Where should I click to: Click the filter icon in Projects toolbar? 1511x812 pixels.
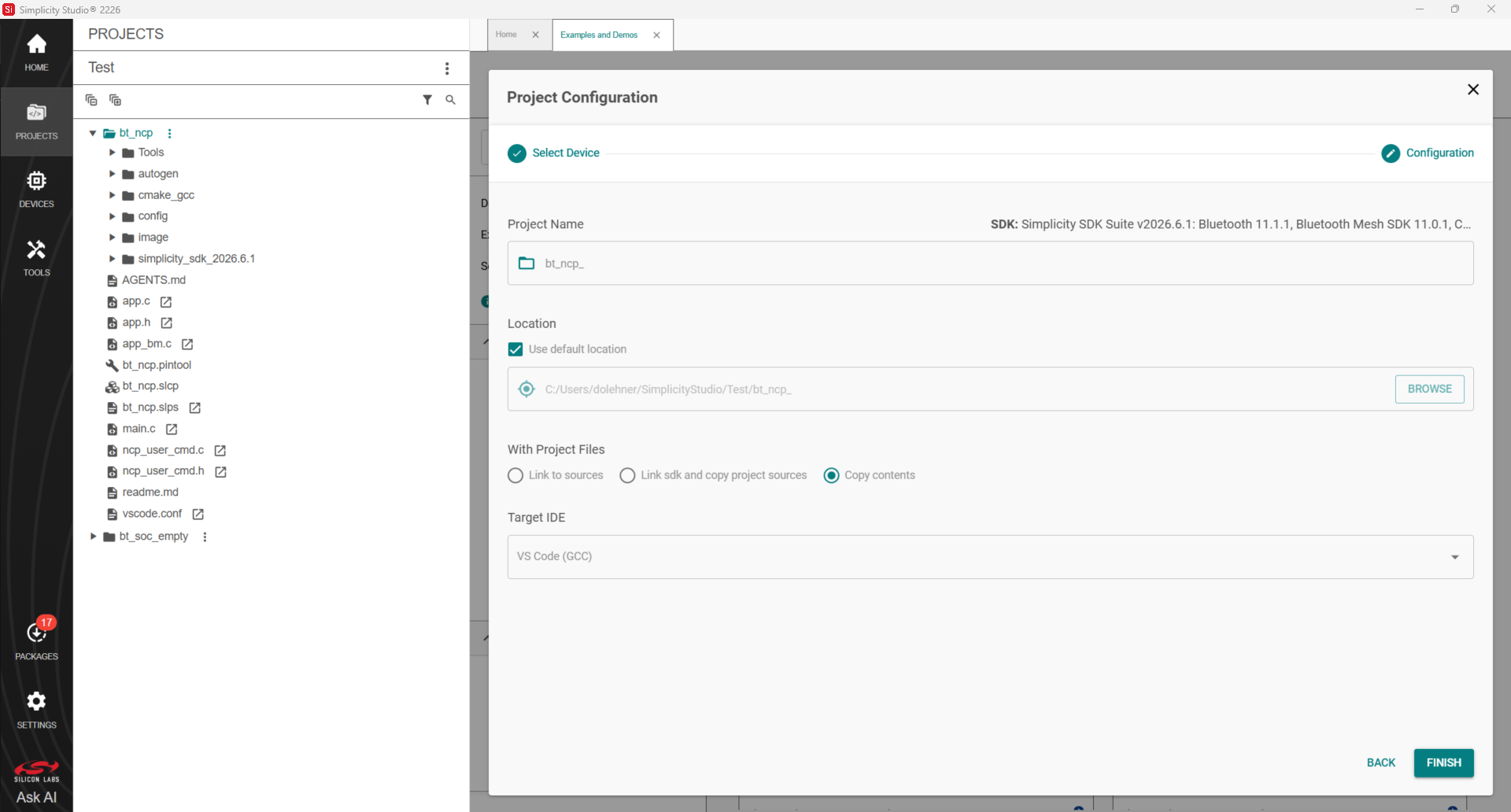click(427, 100)
